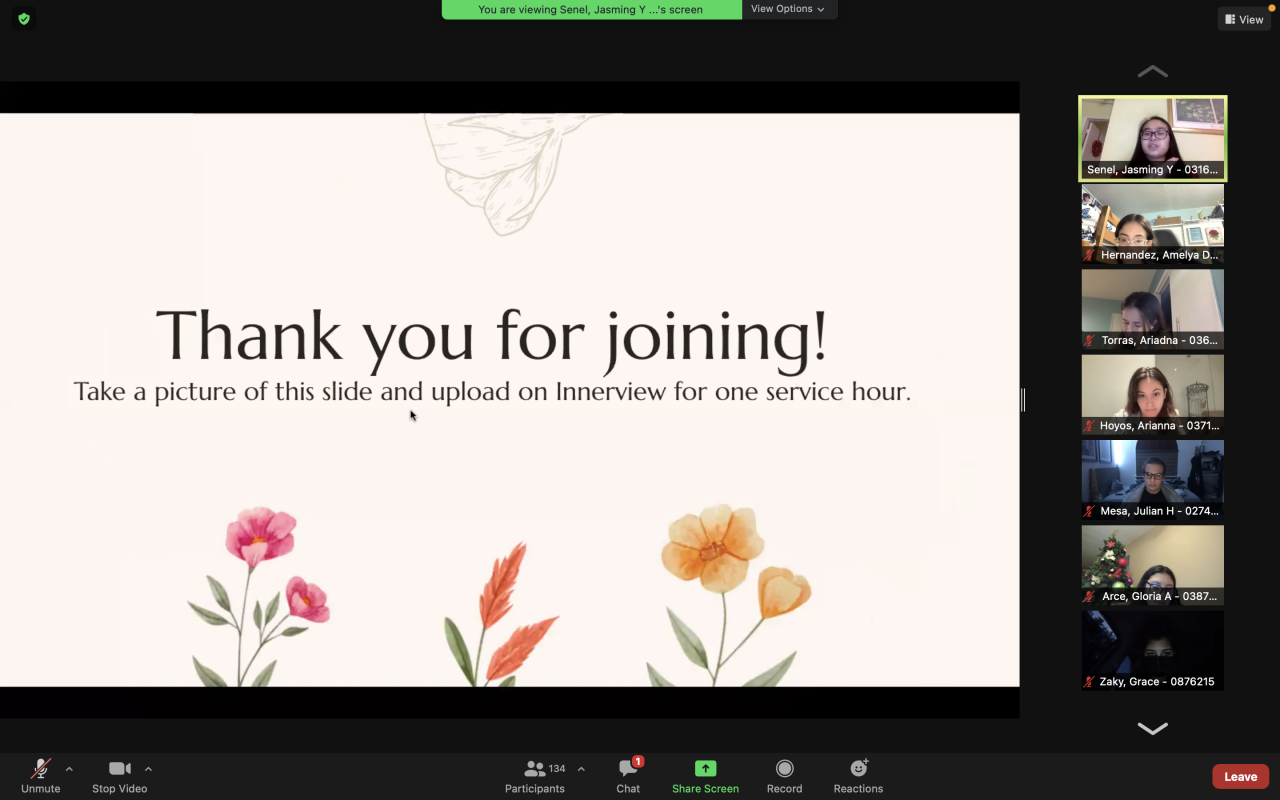Select Zaky, Grace video thumbnail
This screenshot has height=800, width=1280.
pyautogui.click(x=1152, y=651)
